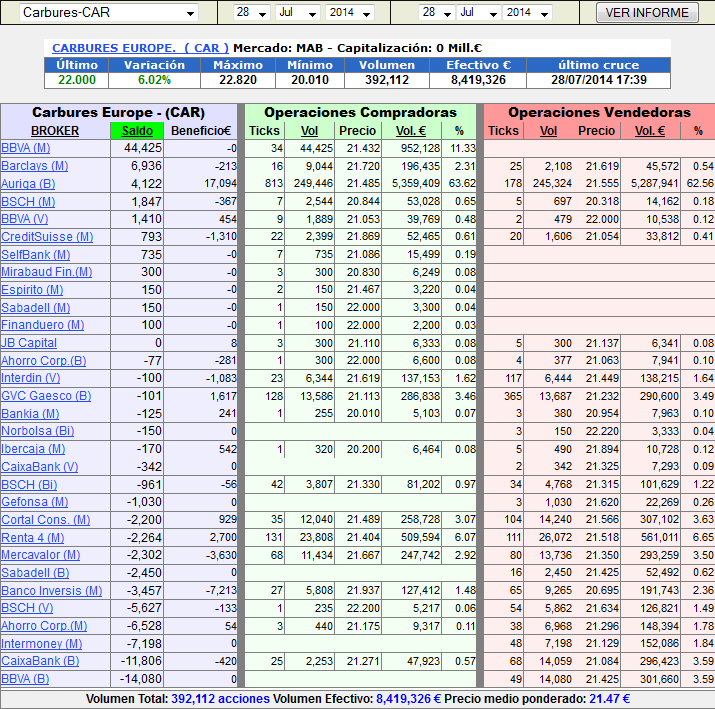Open the Auriga (B) broker link

28,184
